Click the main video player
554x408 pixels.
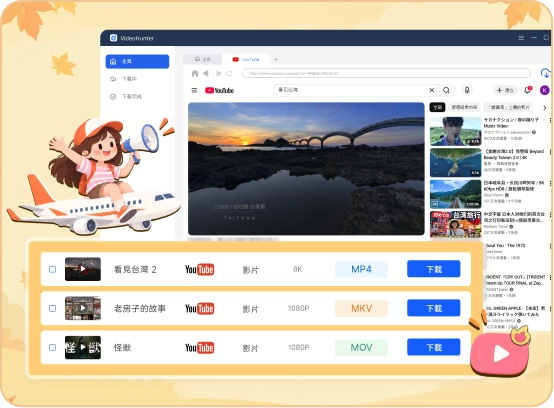306,168
